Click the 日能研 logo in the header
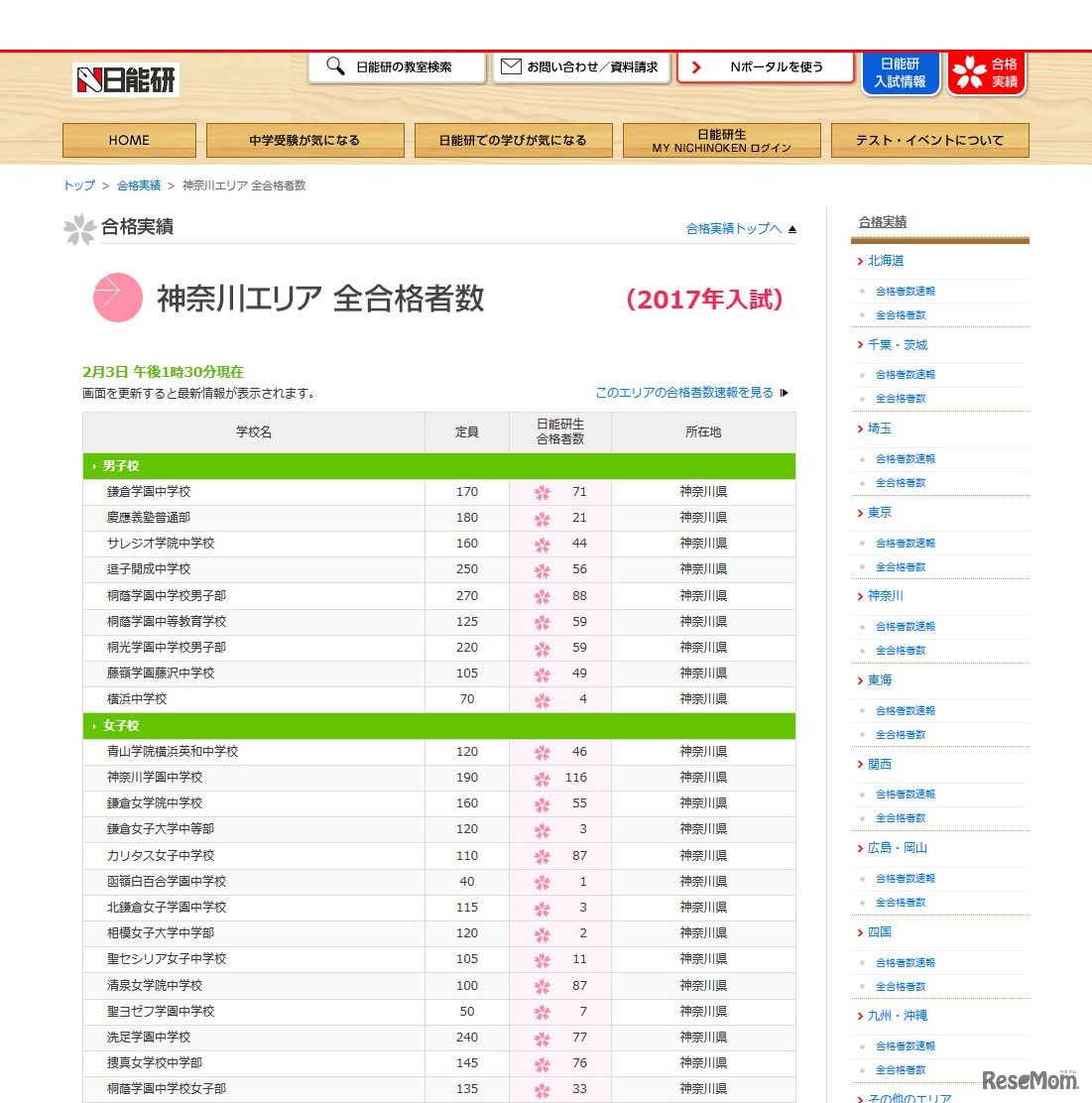The height and width of the screenshot is (1103, 1092). pyautogui.click(x=123, y=78)
